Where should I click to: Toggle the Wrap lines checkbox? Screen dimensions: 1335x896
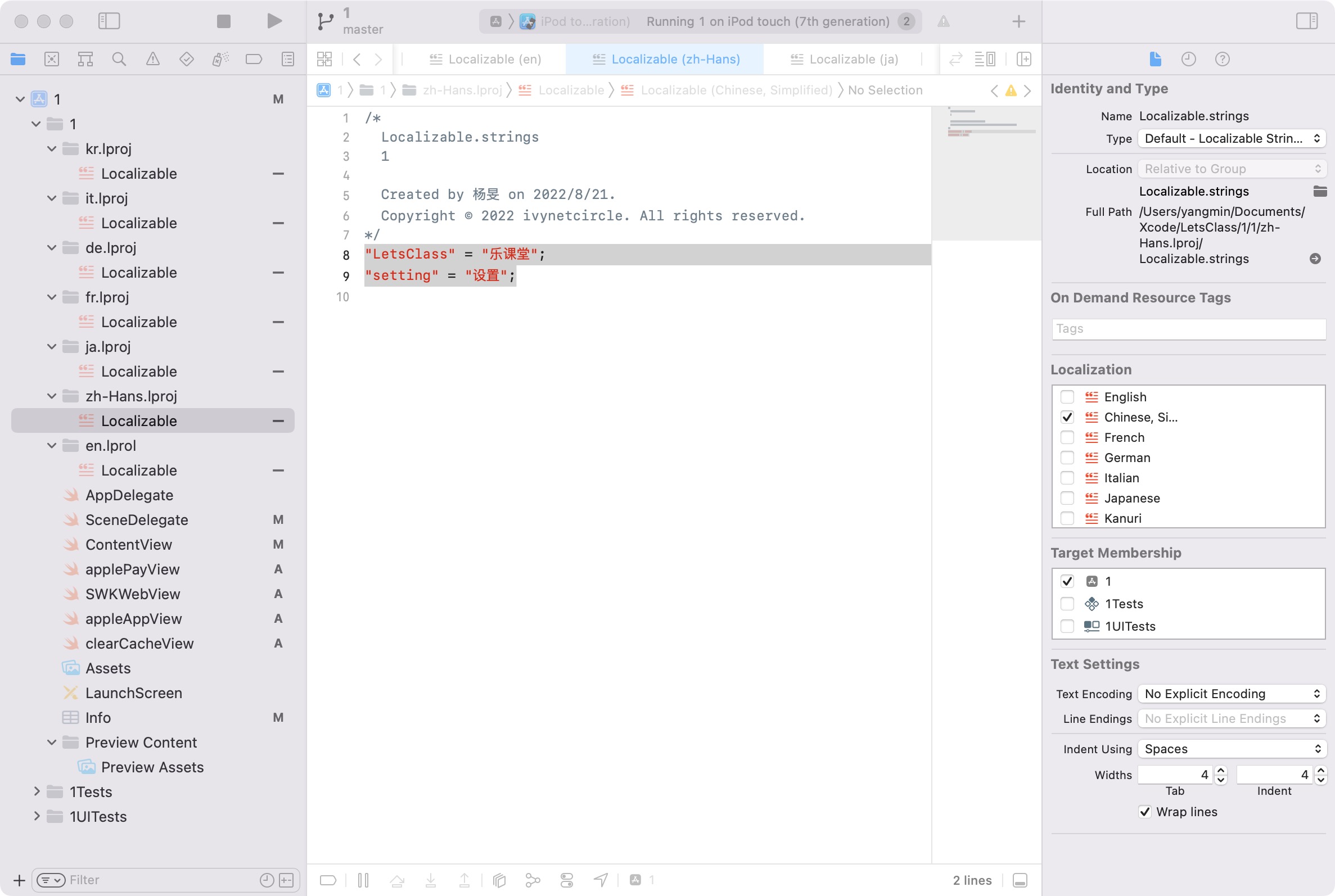click(x=1145, y=812)
